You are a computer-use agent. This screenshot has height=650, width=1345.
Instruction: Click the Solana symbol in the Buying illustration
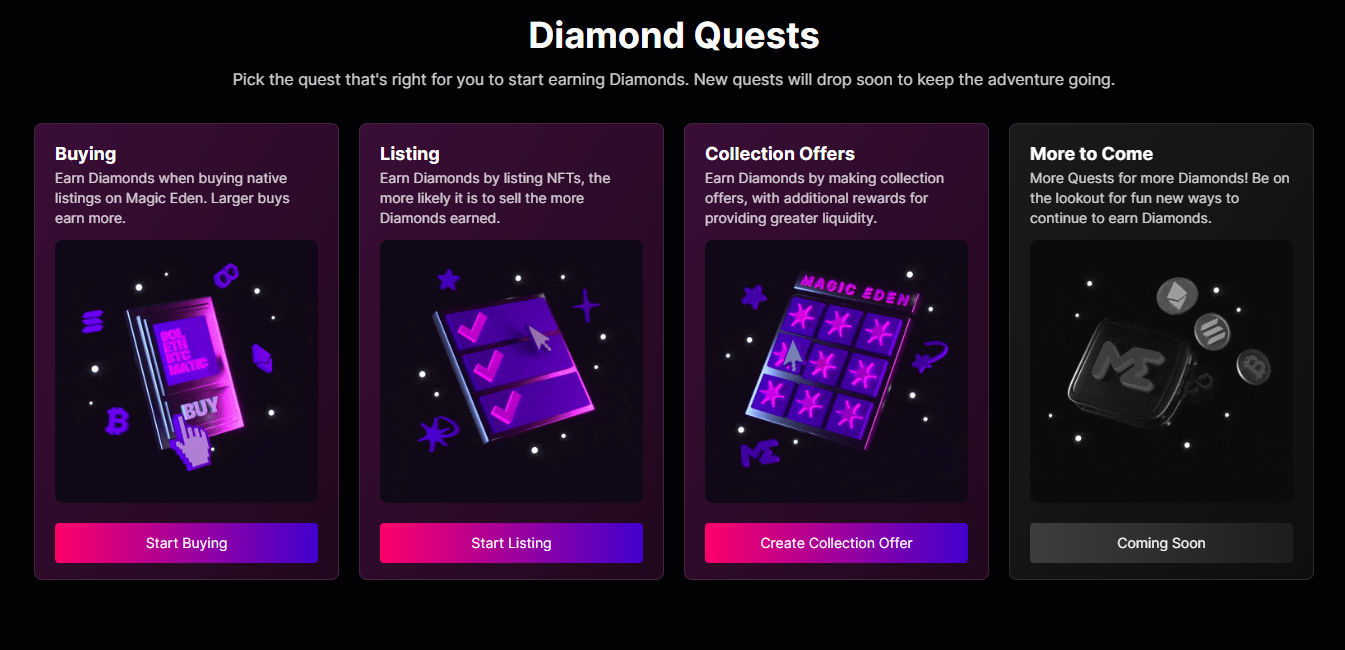tap(95, 323)
